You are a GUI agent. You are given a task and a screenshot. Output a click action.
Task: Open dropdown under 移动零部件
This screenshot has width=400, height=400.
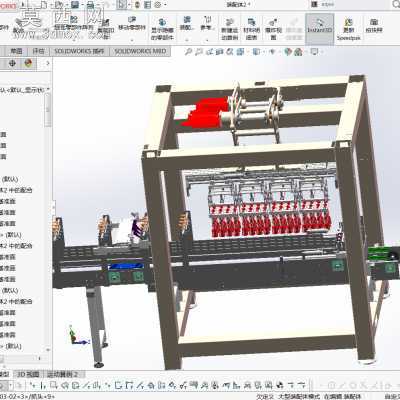[x=132, y=39]
